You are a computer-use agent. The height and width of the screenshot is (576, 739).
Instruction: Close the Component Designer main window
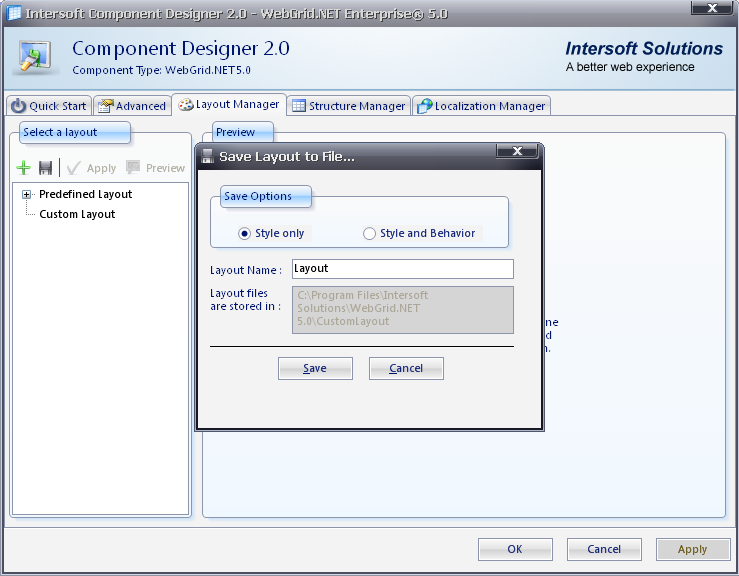[712, 8]
